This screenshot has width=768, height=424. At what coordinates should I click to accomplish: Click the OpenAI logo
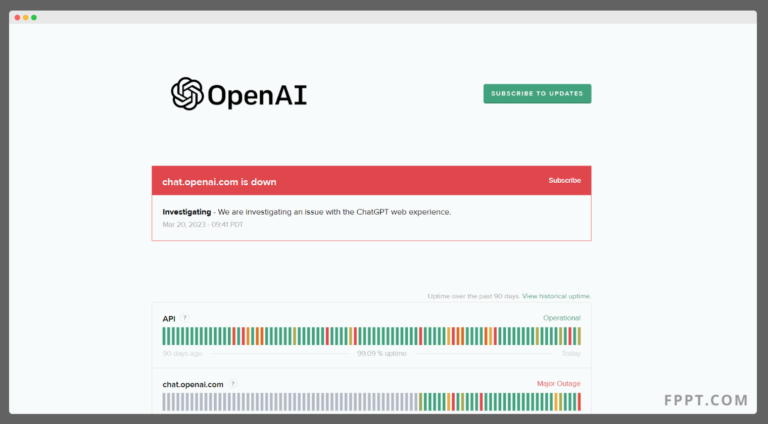click(239, 94)
